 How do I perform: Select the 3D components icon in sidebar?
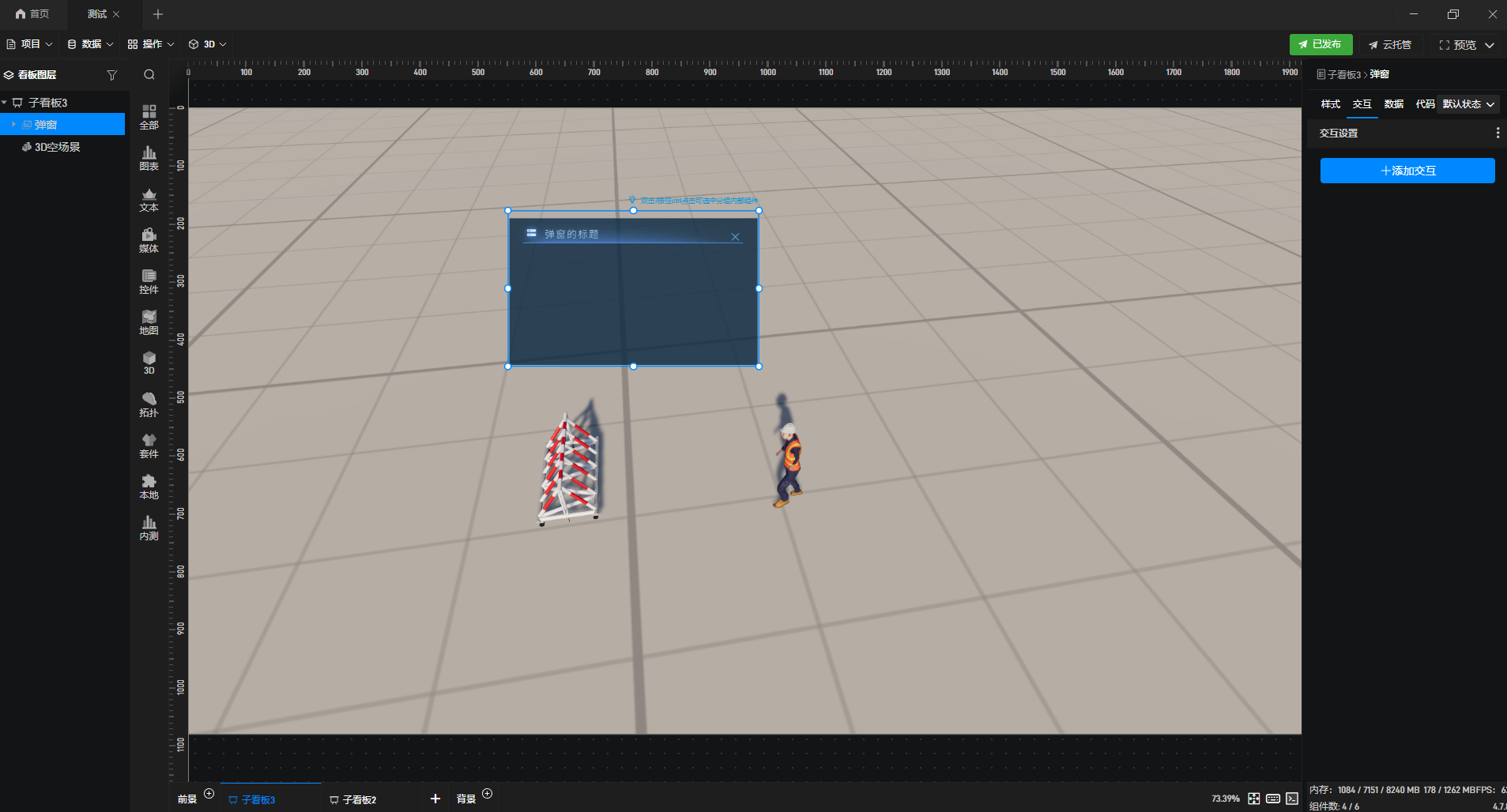click(x=149, y=363)
